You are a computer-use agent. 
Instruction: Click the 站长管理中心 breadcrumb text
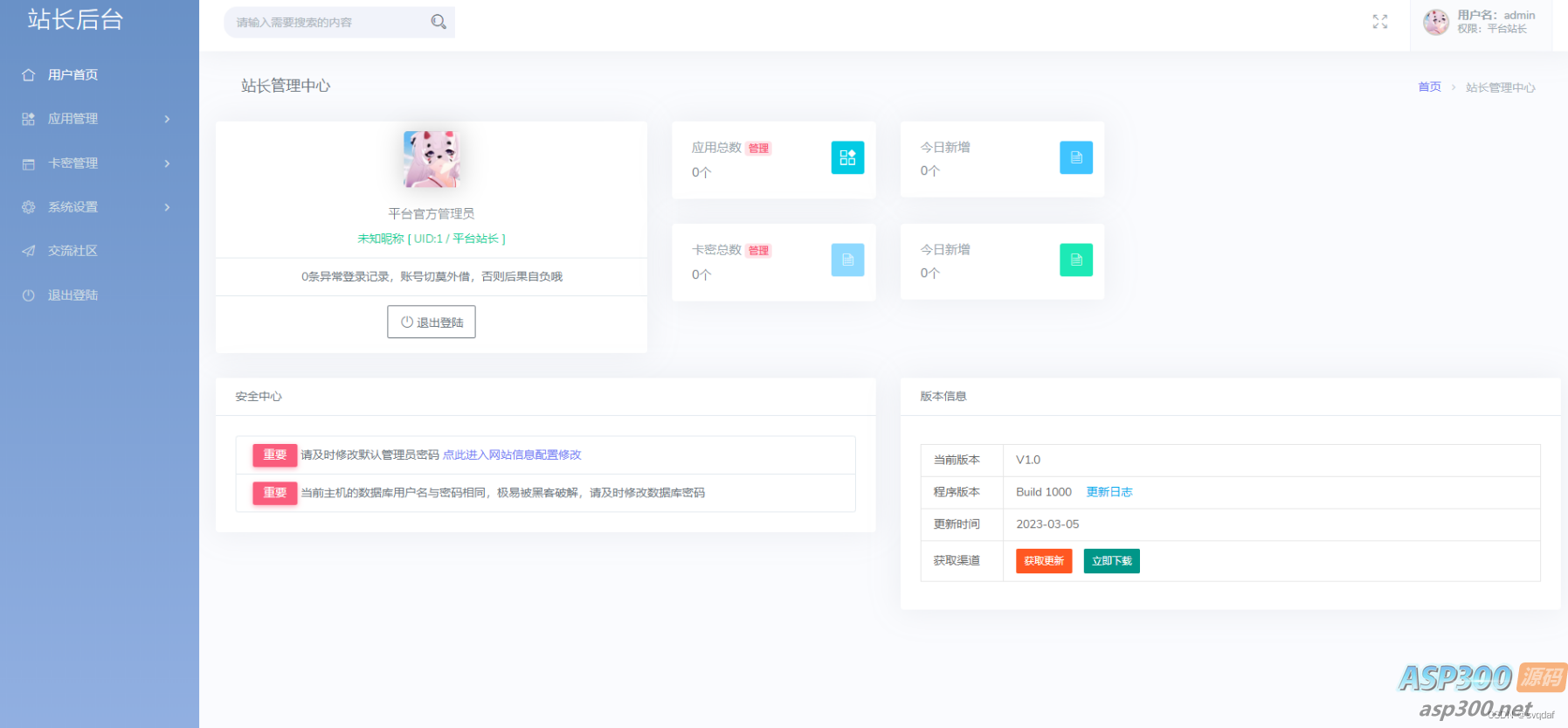pyautogui.click(x=1501, y=87)
